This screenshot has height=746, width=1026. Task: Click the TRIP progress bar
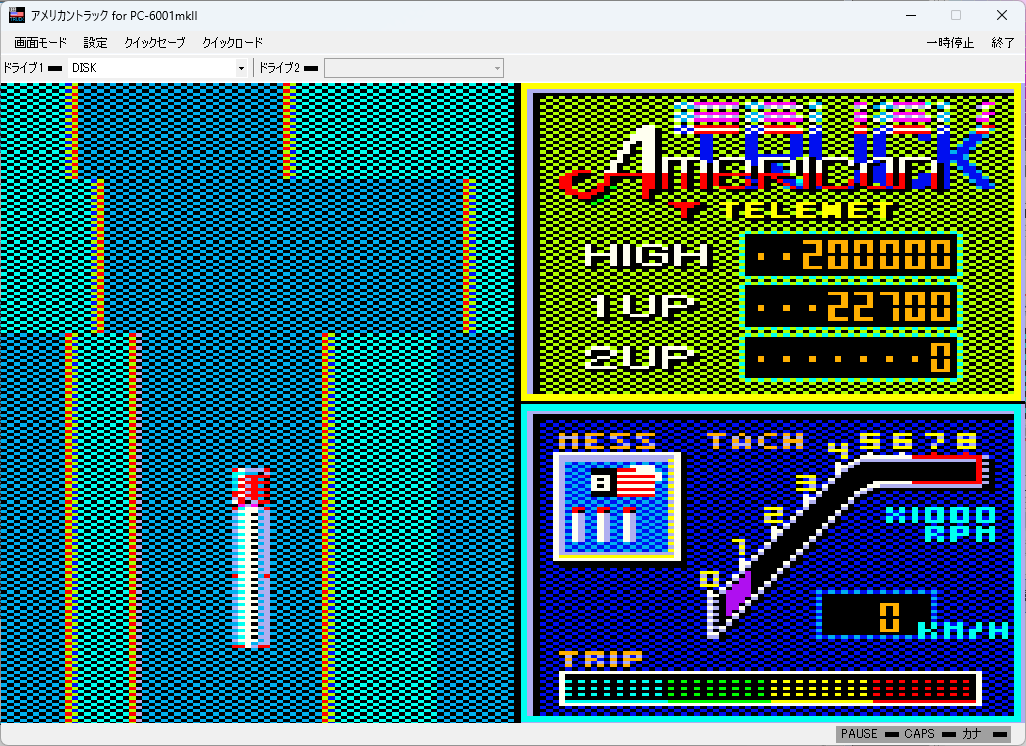pos(770,688)
